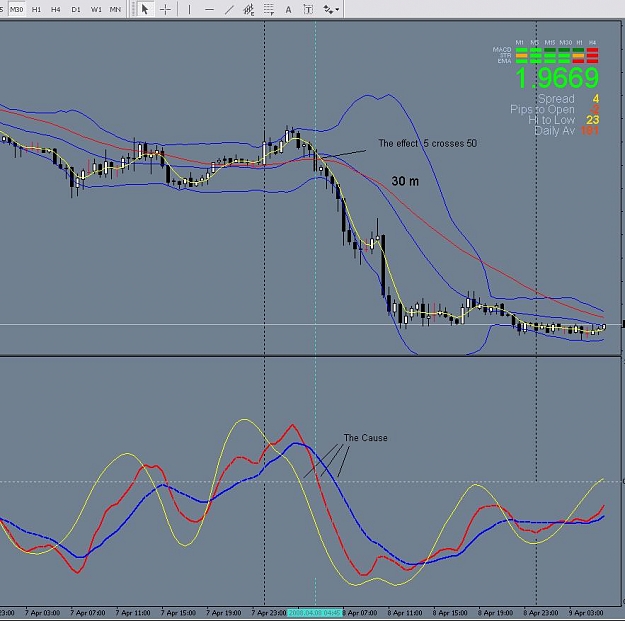Click the '30 m' chart label
This screenshot has width=625, height=621.
click(x=405, y=181)
